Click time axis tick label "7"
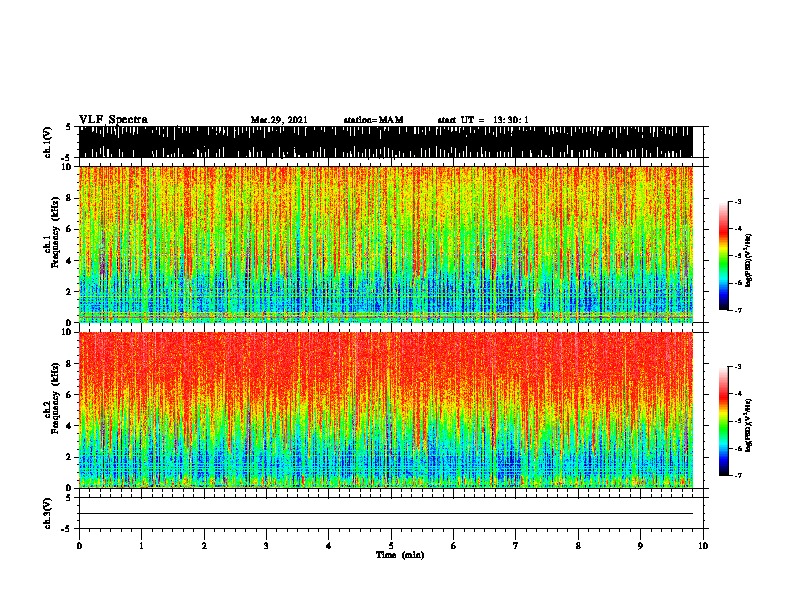 [516, 545]
